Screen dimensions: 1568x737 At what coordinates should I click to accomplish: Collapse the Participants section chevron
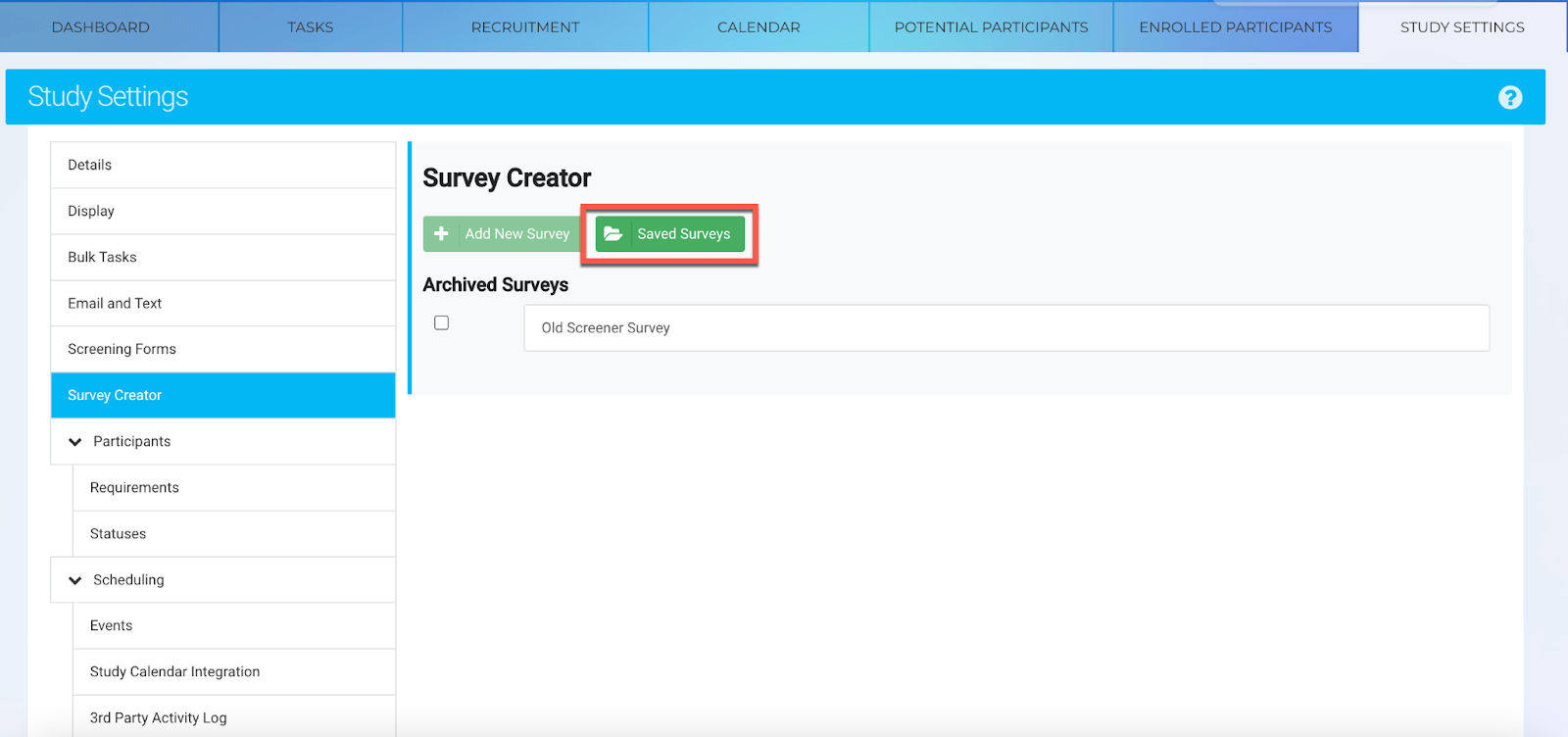pos(75,442)
